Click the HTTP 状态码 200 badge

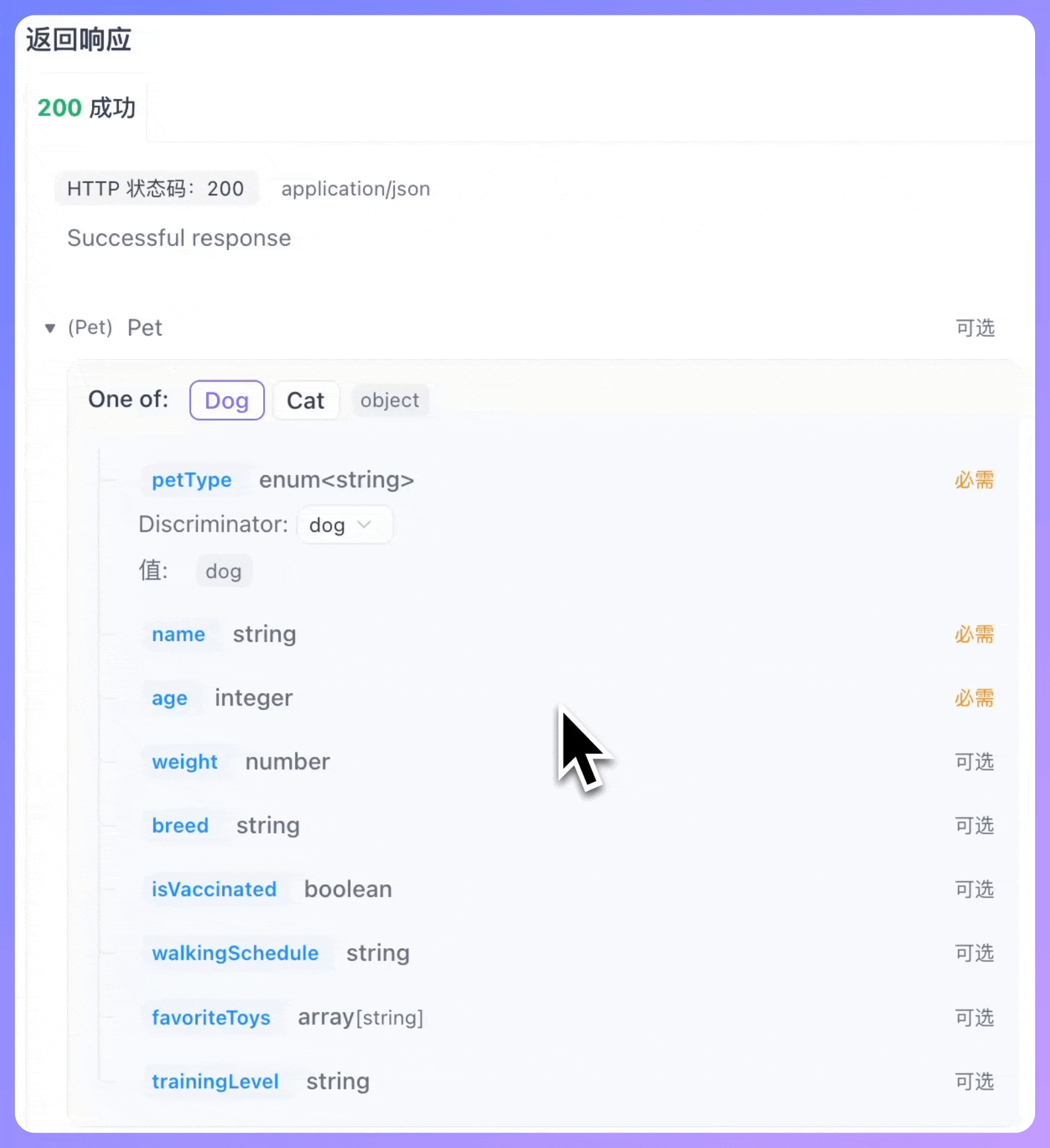157,189
